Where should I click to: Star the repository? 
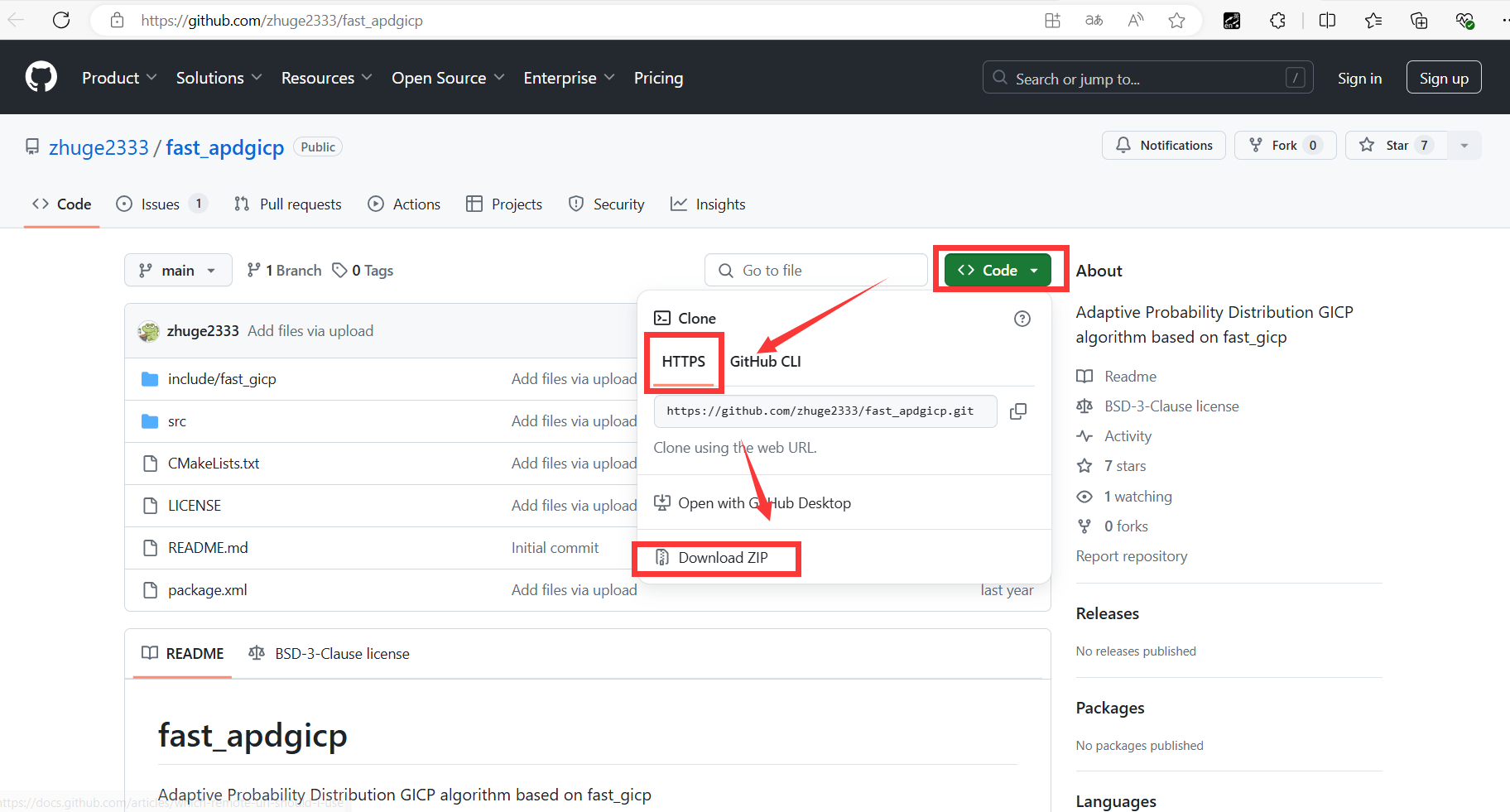(x=1397, y=146)
